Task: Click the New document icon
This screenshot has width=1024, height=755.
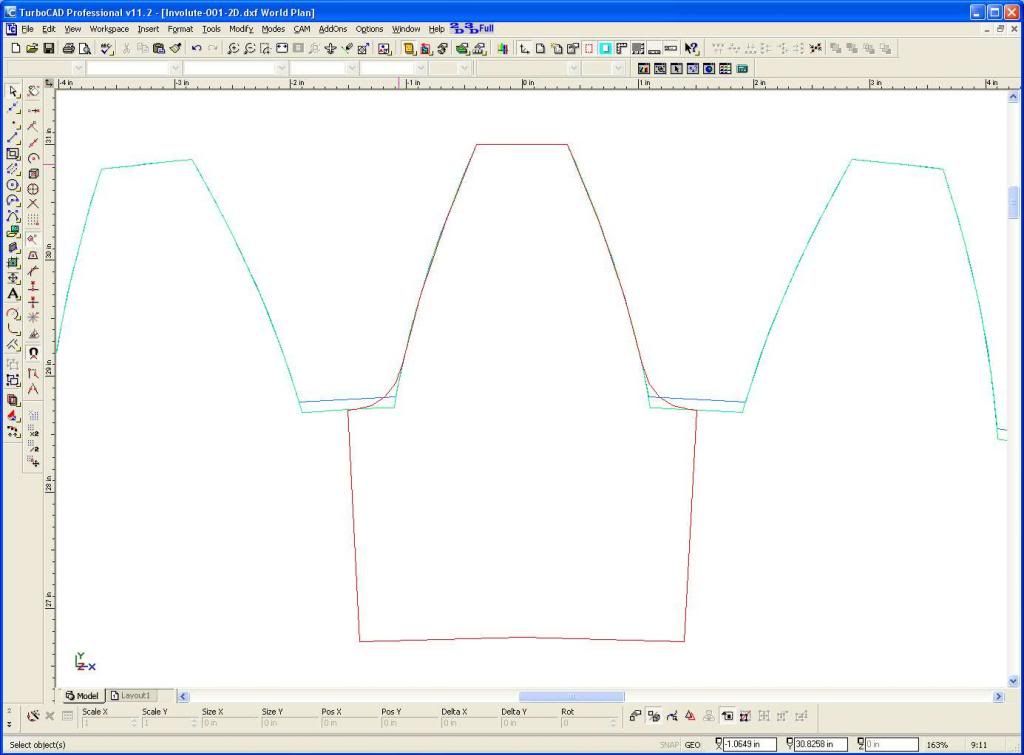Action: (16, 48)
